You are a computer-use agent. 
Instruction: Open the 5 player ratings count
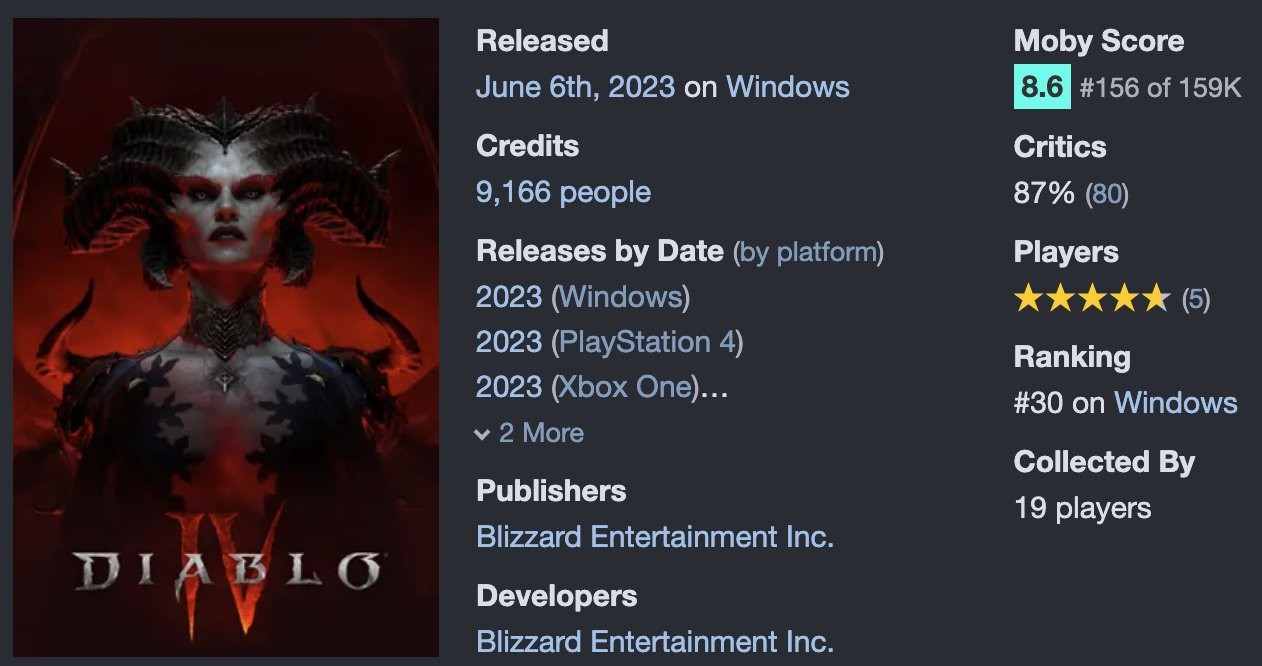1195,299
